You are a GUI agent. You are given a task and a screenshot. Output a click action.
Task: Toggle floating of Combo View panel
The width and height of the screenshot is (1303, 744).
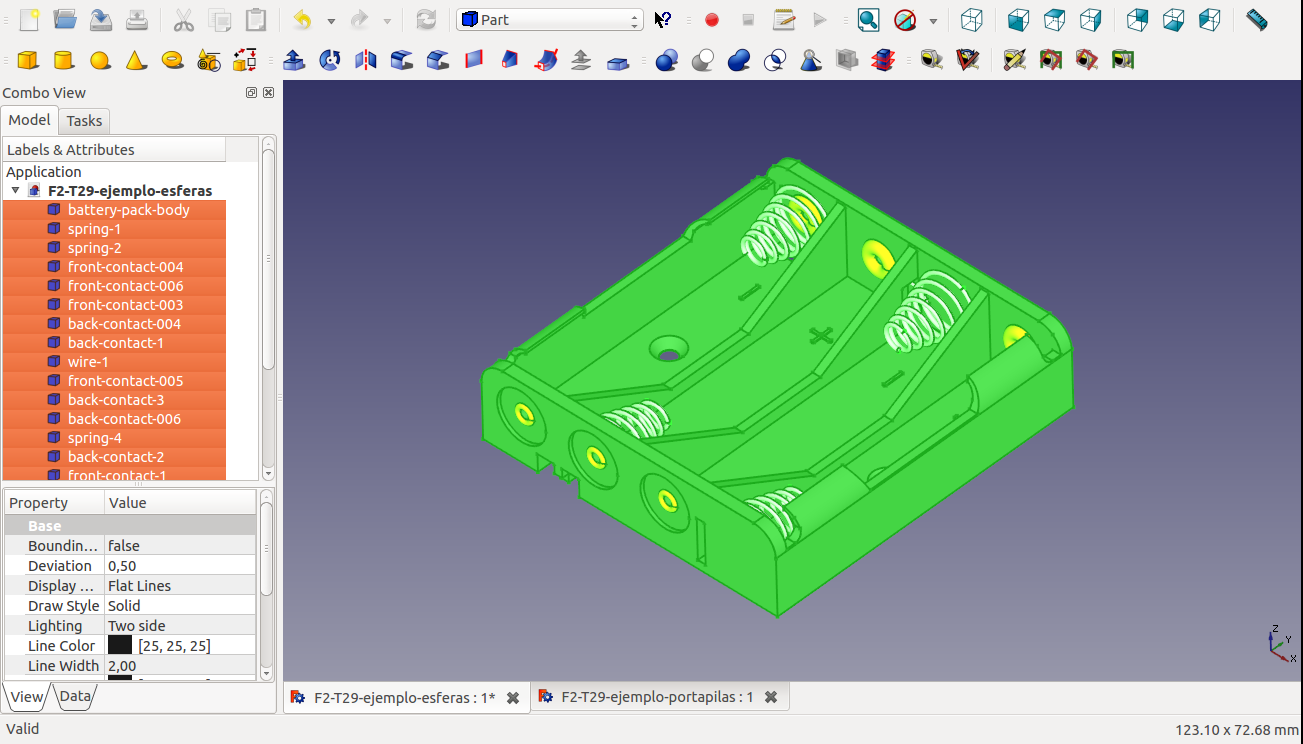[252, 93]
